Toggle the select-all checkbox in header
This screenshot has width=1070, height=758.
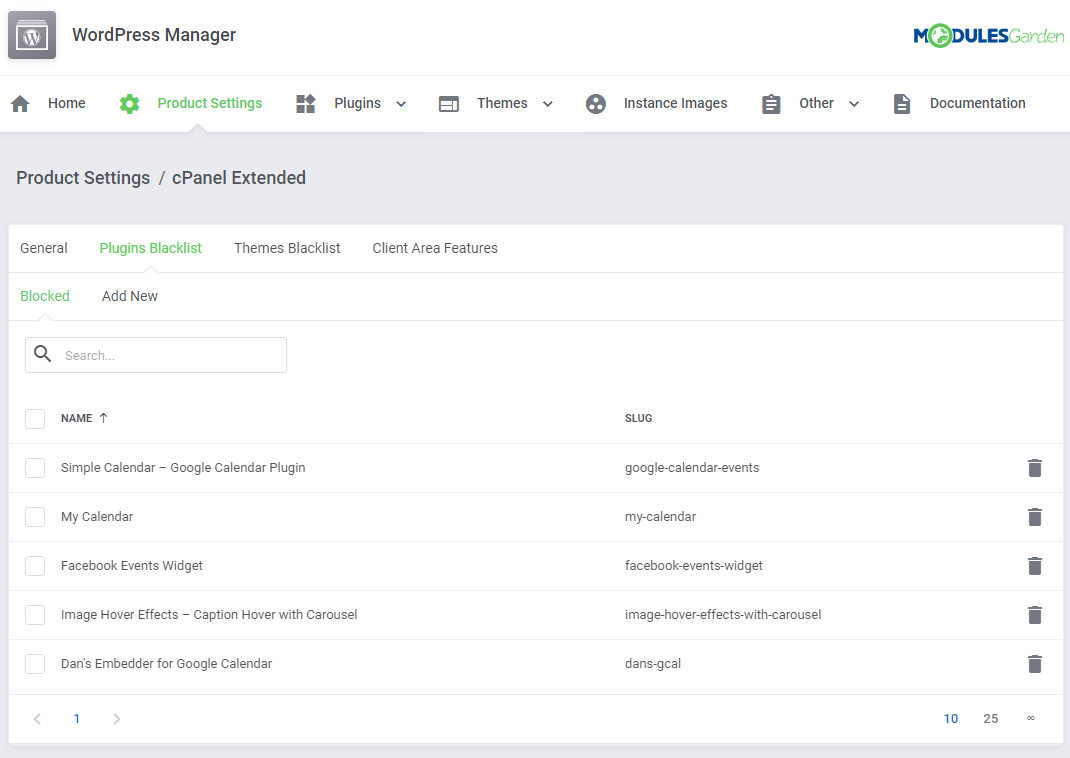point(35,418)
